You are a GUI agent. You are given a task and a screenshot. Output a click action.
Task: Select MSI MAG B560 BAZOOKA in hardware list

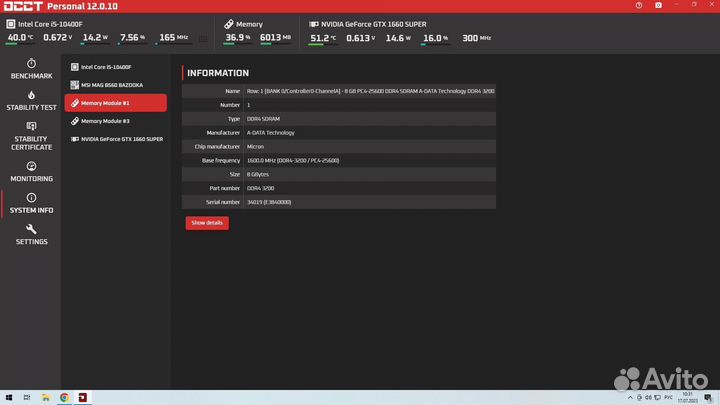click(116, 85)
